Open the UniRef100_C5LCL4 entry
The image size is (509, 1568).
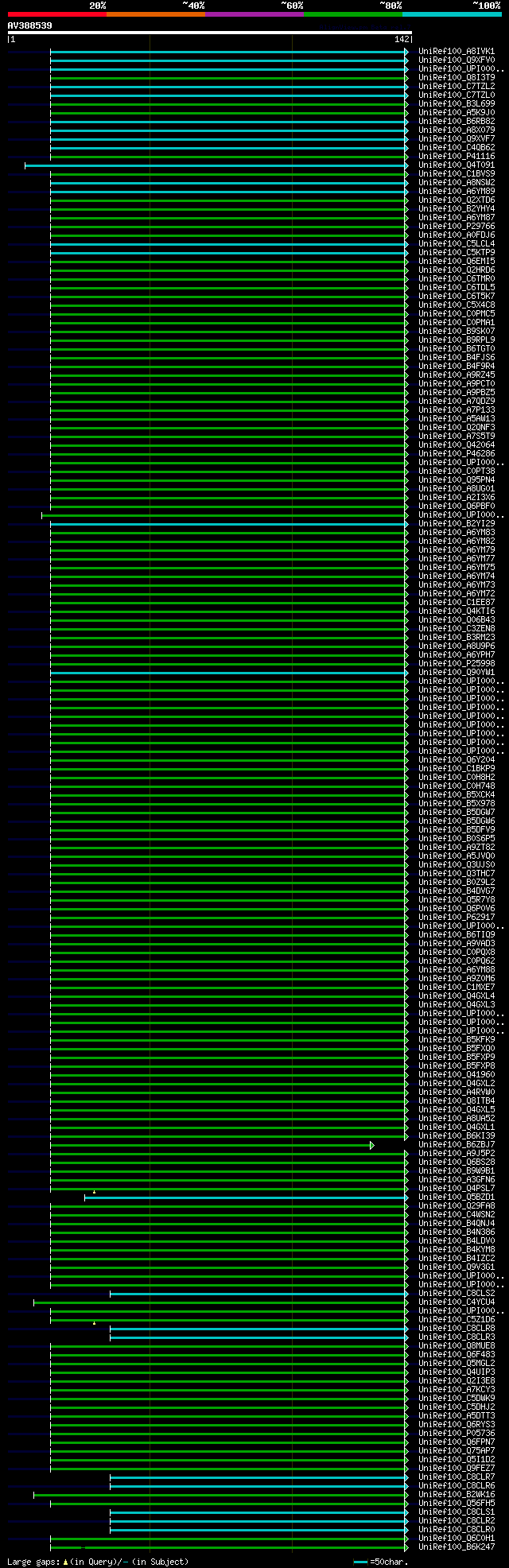pyautogui.click(x=457, y=243)
